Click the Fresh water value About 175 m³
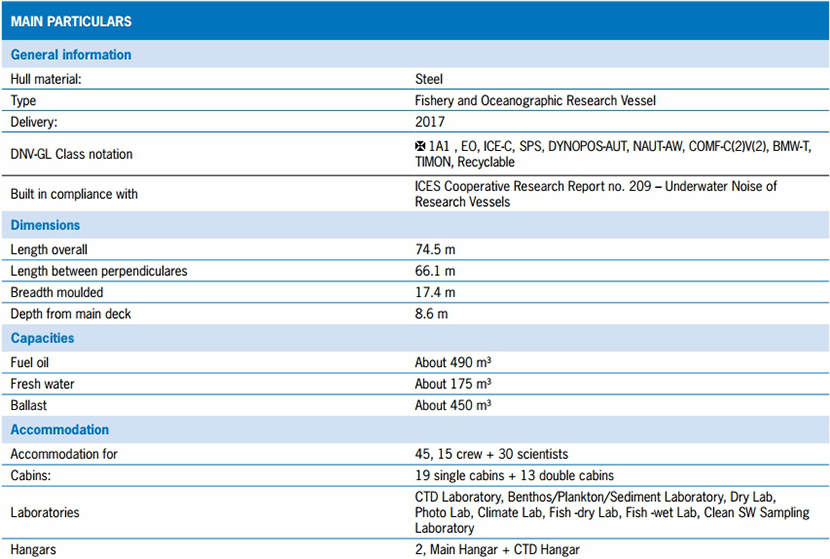 click(453, 383)
